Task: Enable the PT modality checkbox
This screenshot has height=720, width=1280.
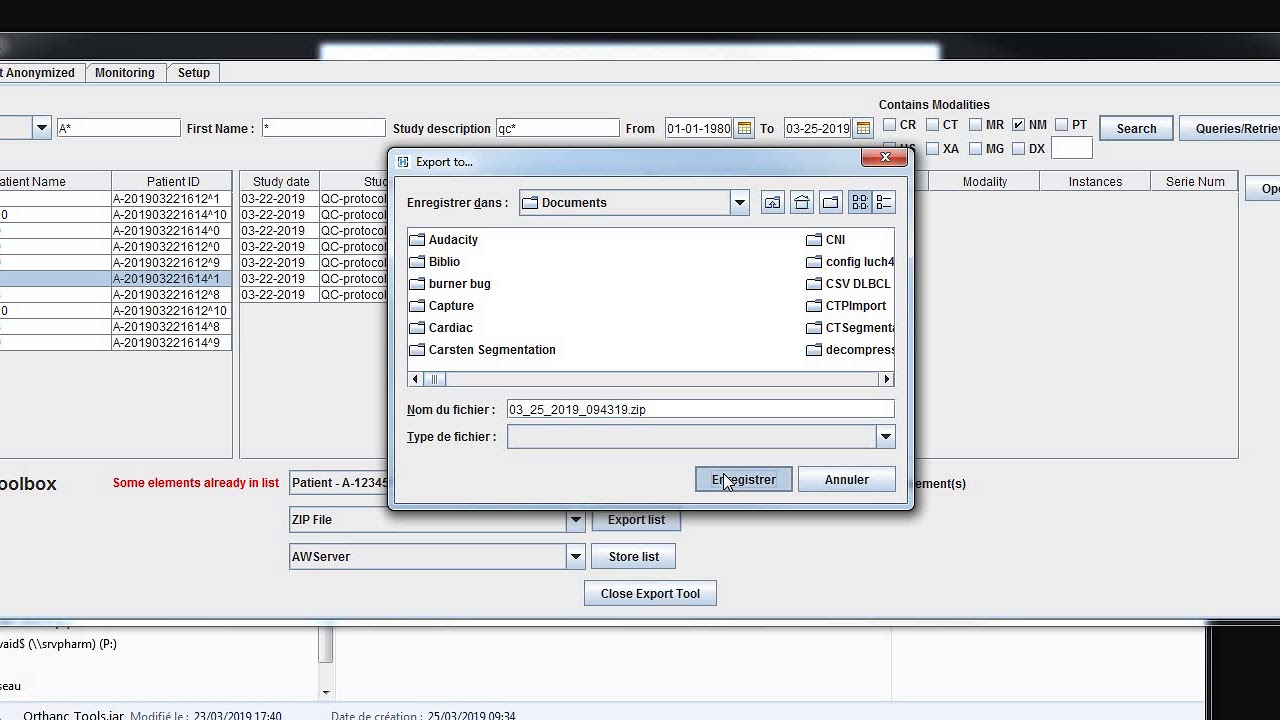Action: [1062, 125]
